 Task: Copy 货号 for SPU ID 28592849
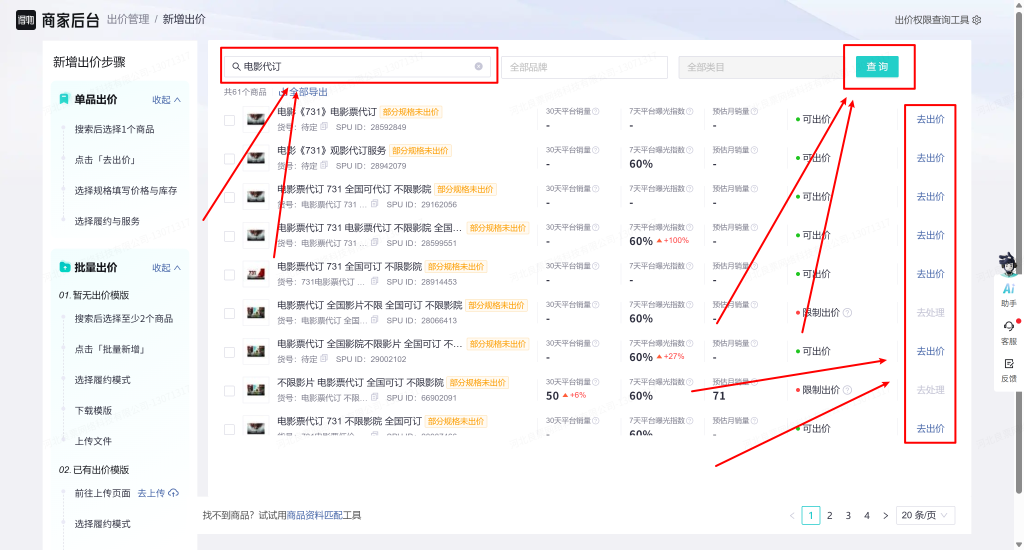(324, 127)
